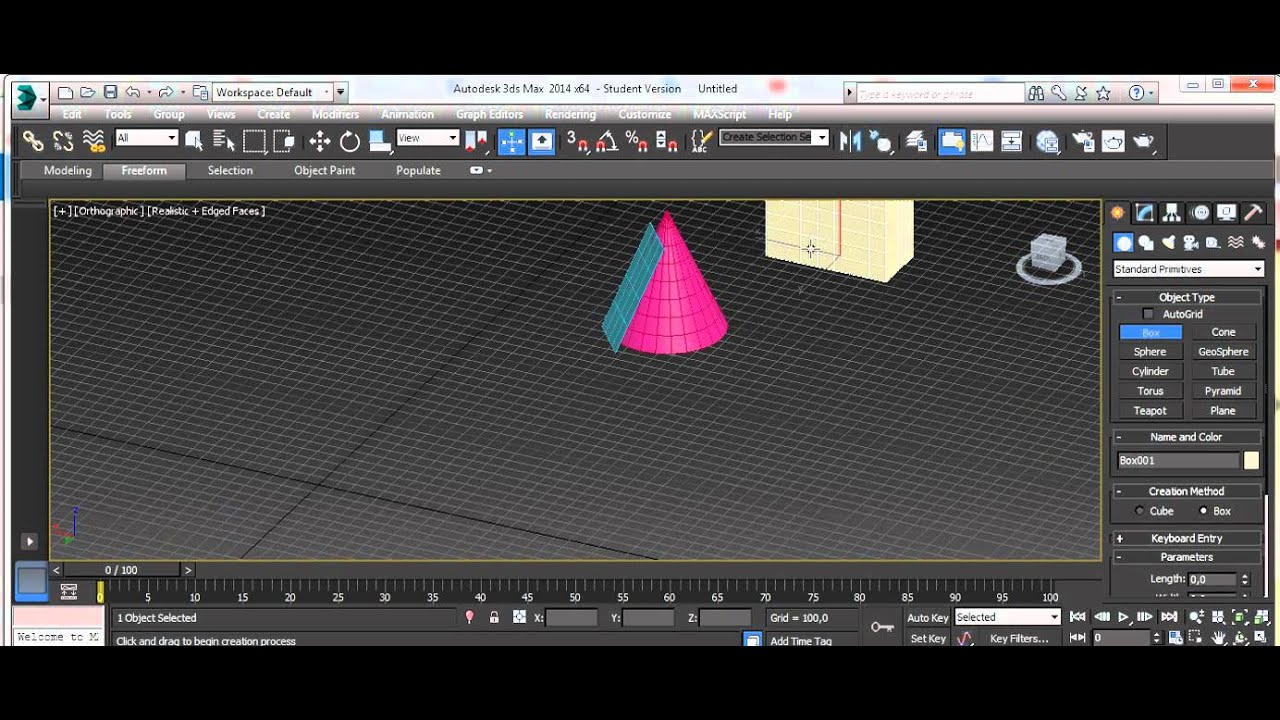Viewport: 1280px width, 720px height.
Task: Choose the Box creation method
Action: (1203, 511)
